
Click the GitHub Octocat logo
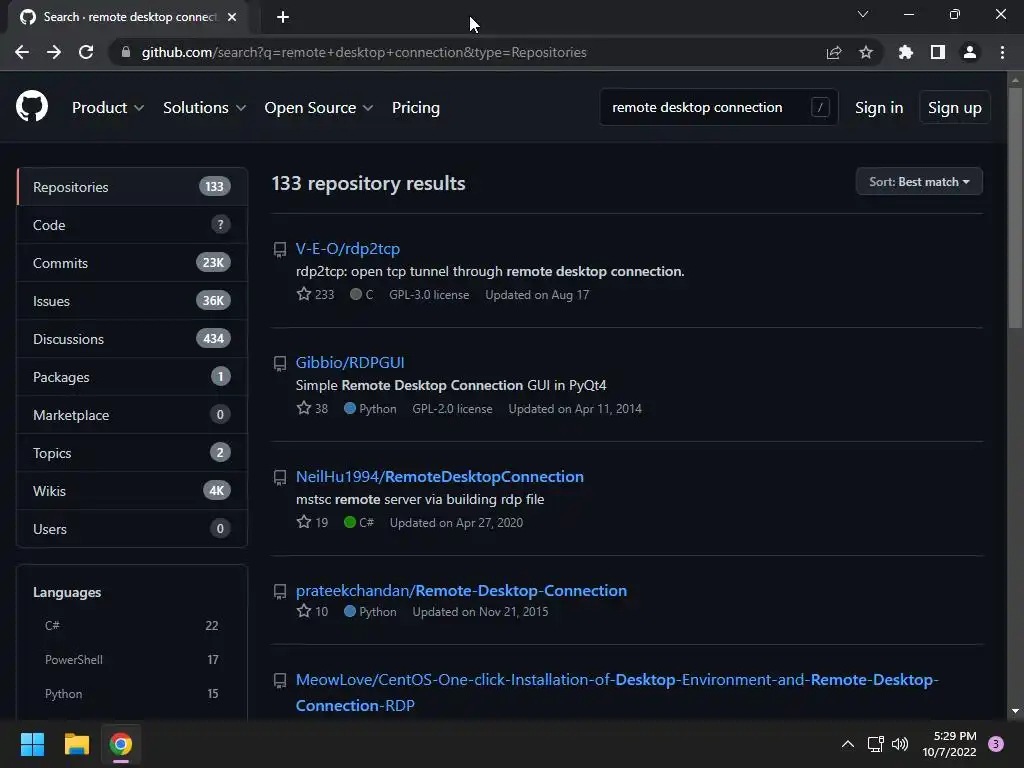[32, 107]
